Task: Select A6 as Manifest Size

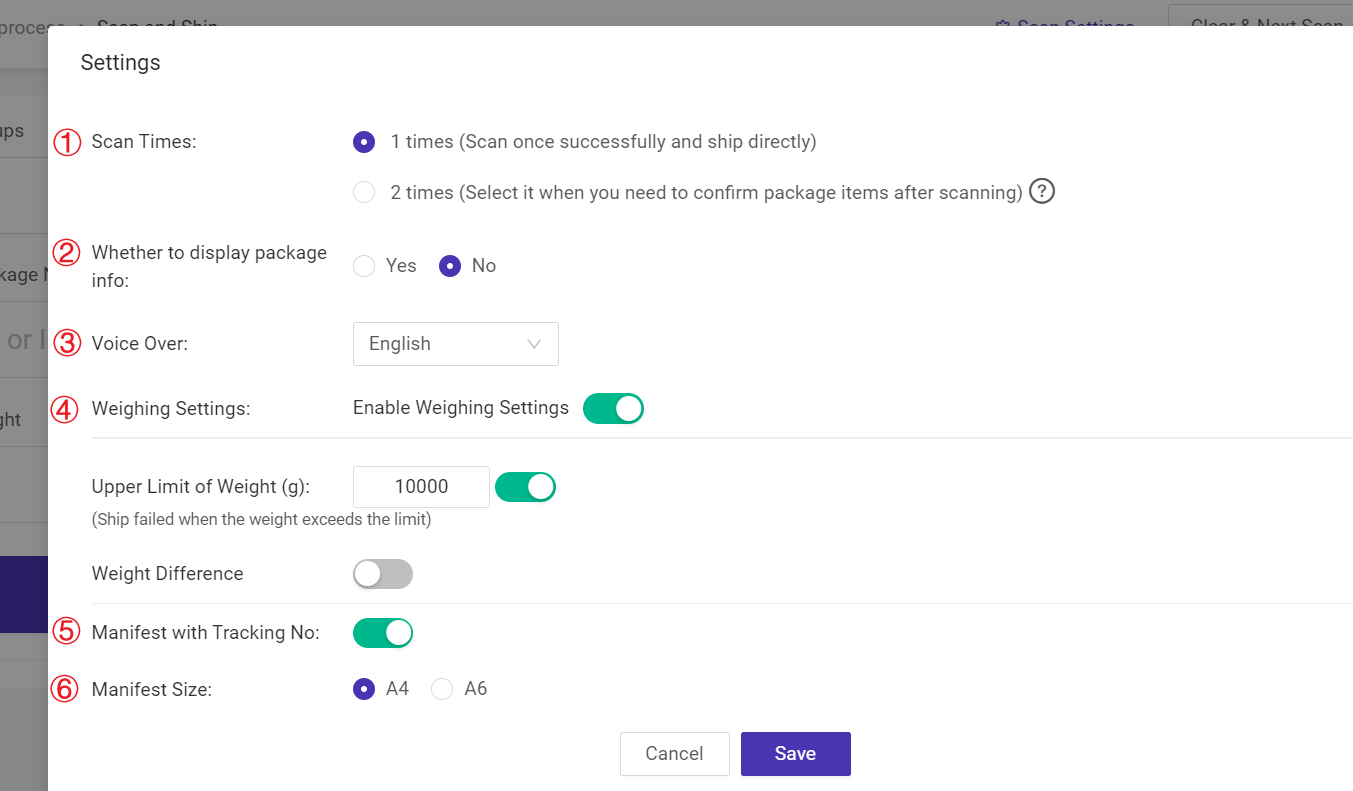Action: 442,689
